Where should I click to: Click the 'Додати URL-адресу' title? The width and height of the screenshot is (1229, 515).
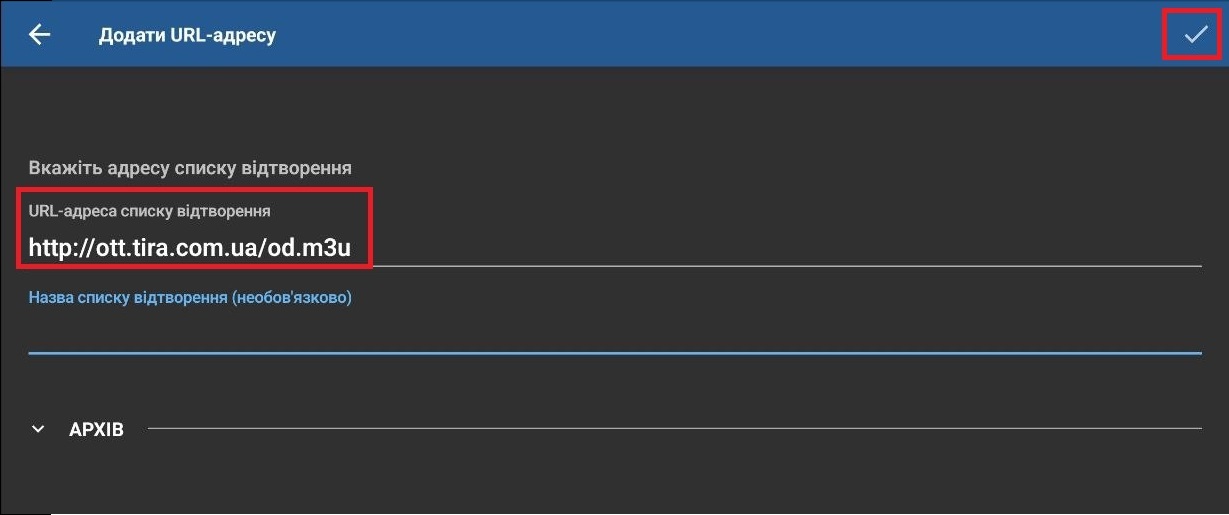[187, 36]
